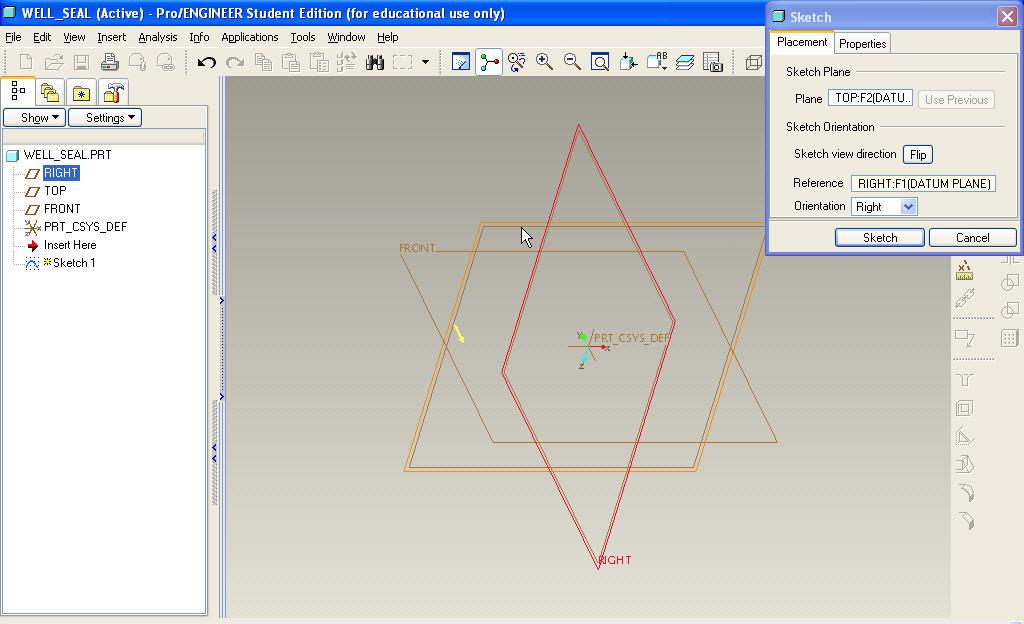The width and height of the screenshot is (1024, 624).
Task: Open a file with the folder icon
Action: click(x=54, y=62)
